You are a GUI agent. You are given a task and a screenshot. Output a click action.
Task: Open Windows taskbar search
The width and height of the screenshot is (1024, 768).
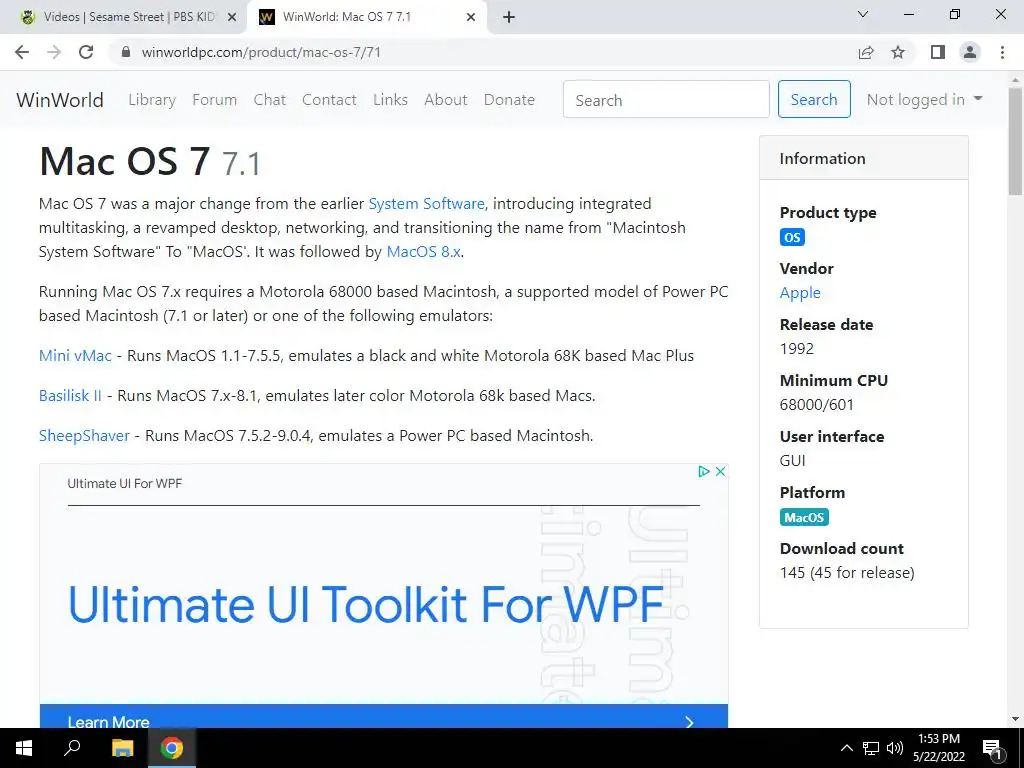point(72,748)
